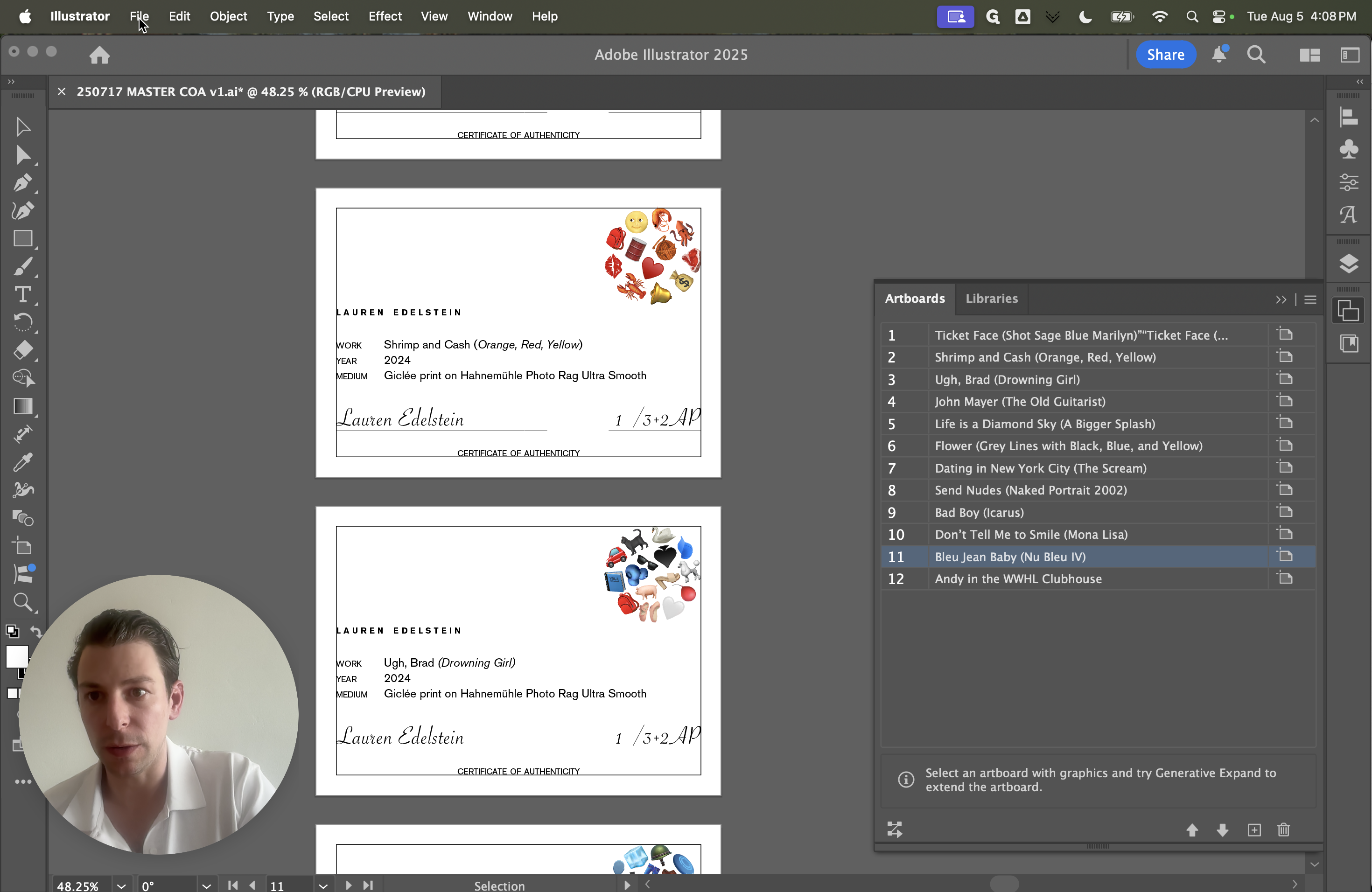Viewport: 1372px width, 892px height.
Task: Select the Selection tool arrow
Action: [22, 127]
